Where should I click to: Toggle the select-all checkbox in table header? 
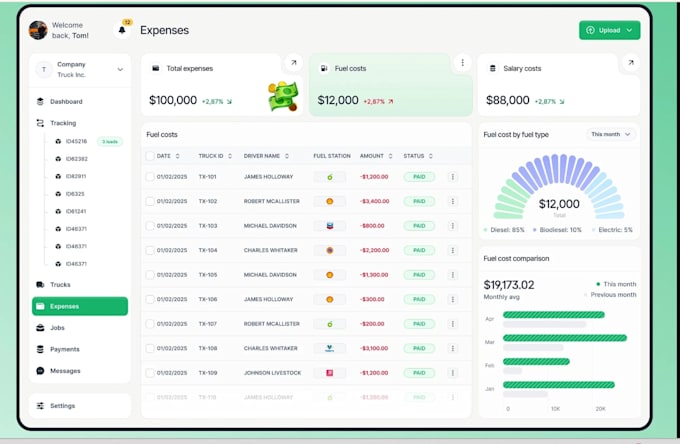pos(150,156)
